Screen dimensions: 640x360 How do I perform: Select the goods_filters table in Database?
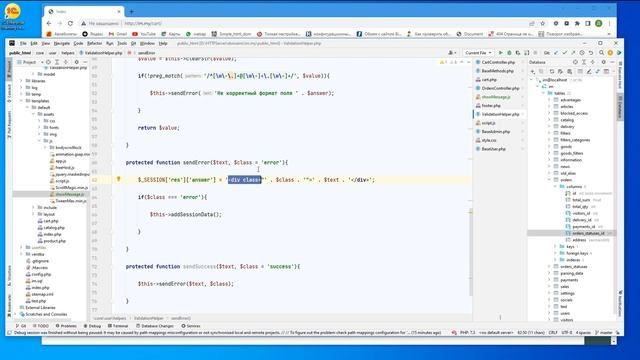(569, 153)
